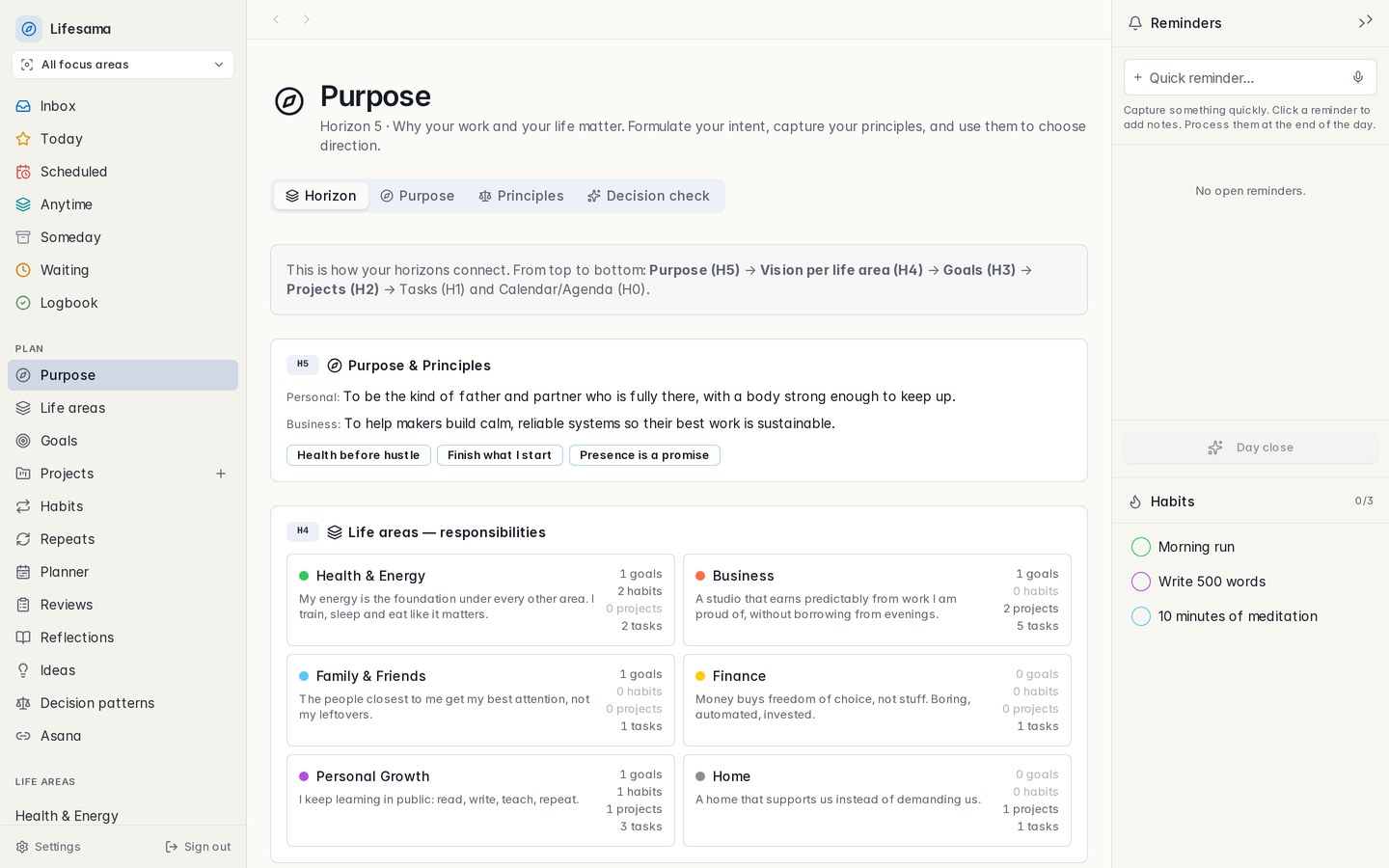
Task: Switch to the Horizon tab
Action: point(321,196)
